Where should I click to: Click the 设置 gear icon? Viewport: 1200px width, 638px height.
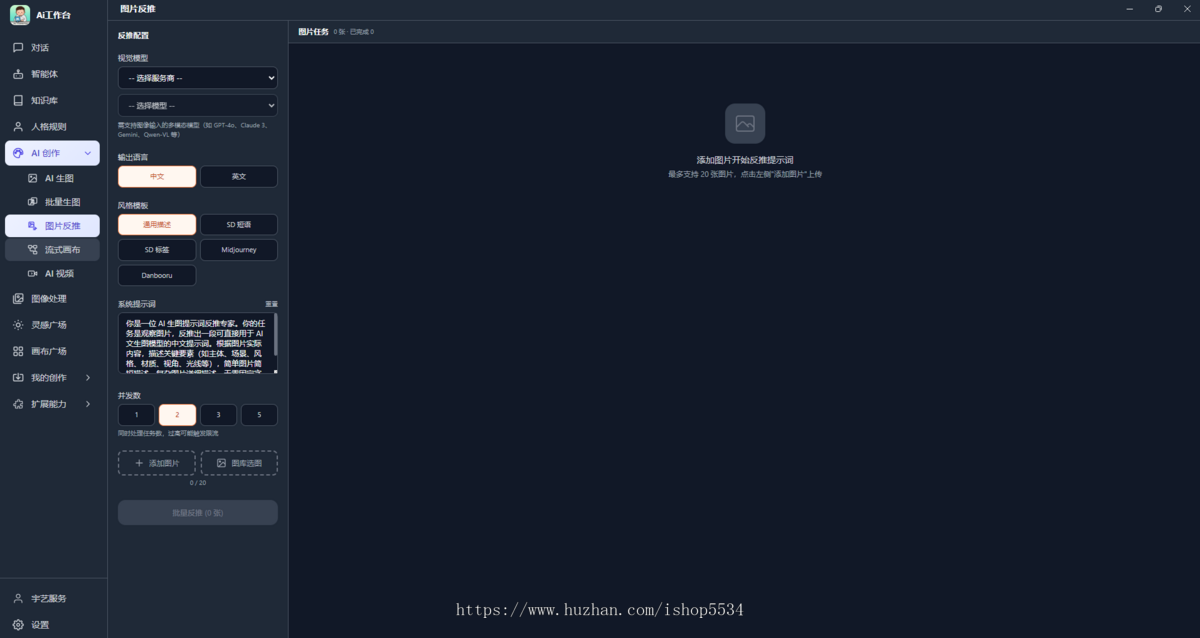click(x=18, y=625)
